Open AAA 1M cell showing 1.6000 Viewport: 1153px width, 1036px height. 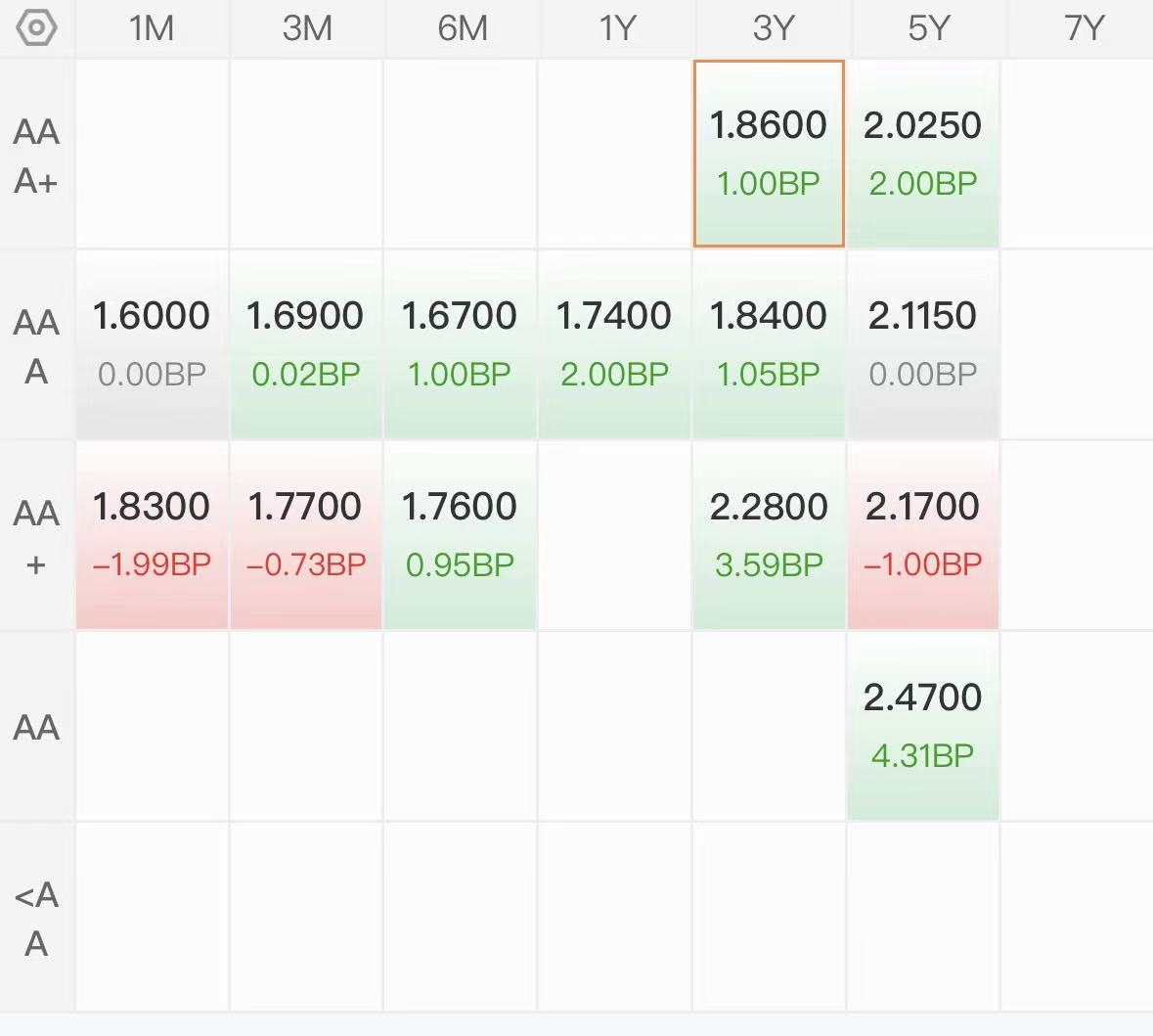[152, 344]
